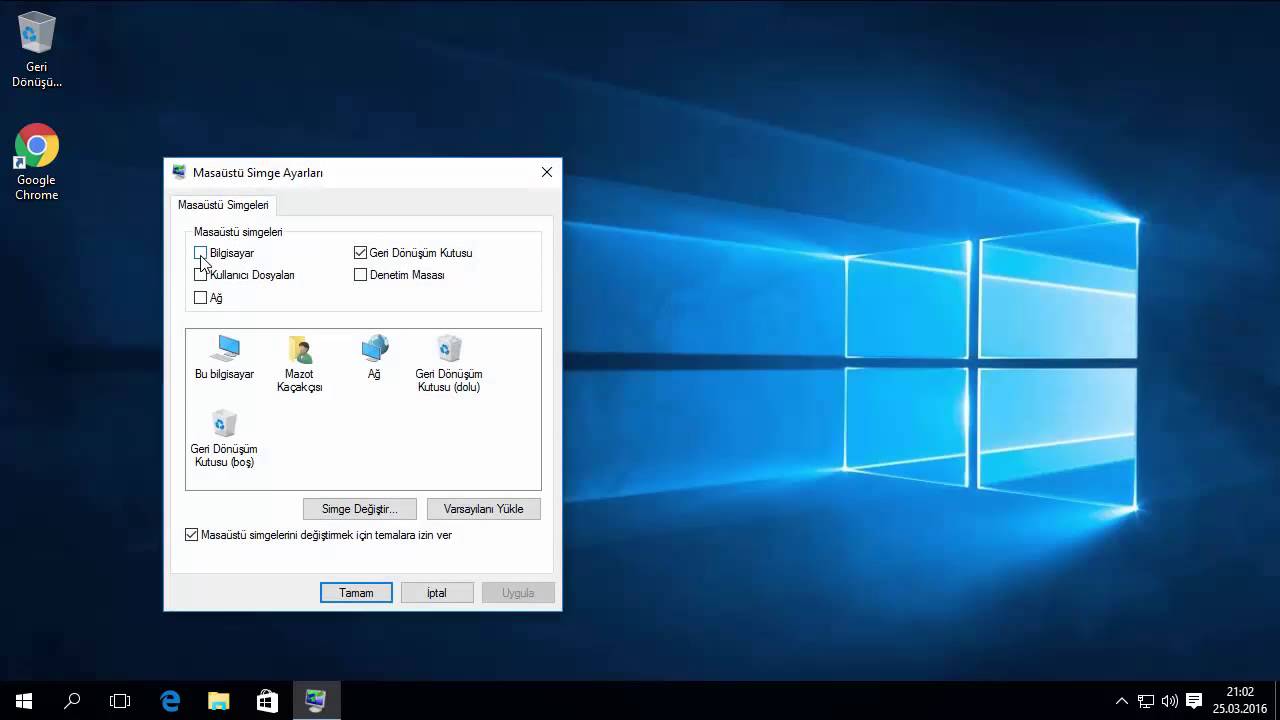Viewport: 1280px width, 720px height.
Task: Click Varsayılanları Yükle to restore defaults
Action: tap(483, 509)
